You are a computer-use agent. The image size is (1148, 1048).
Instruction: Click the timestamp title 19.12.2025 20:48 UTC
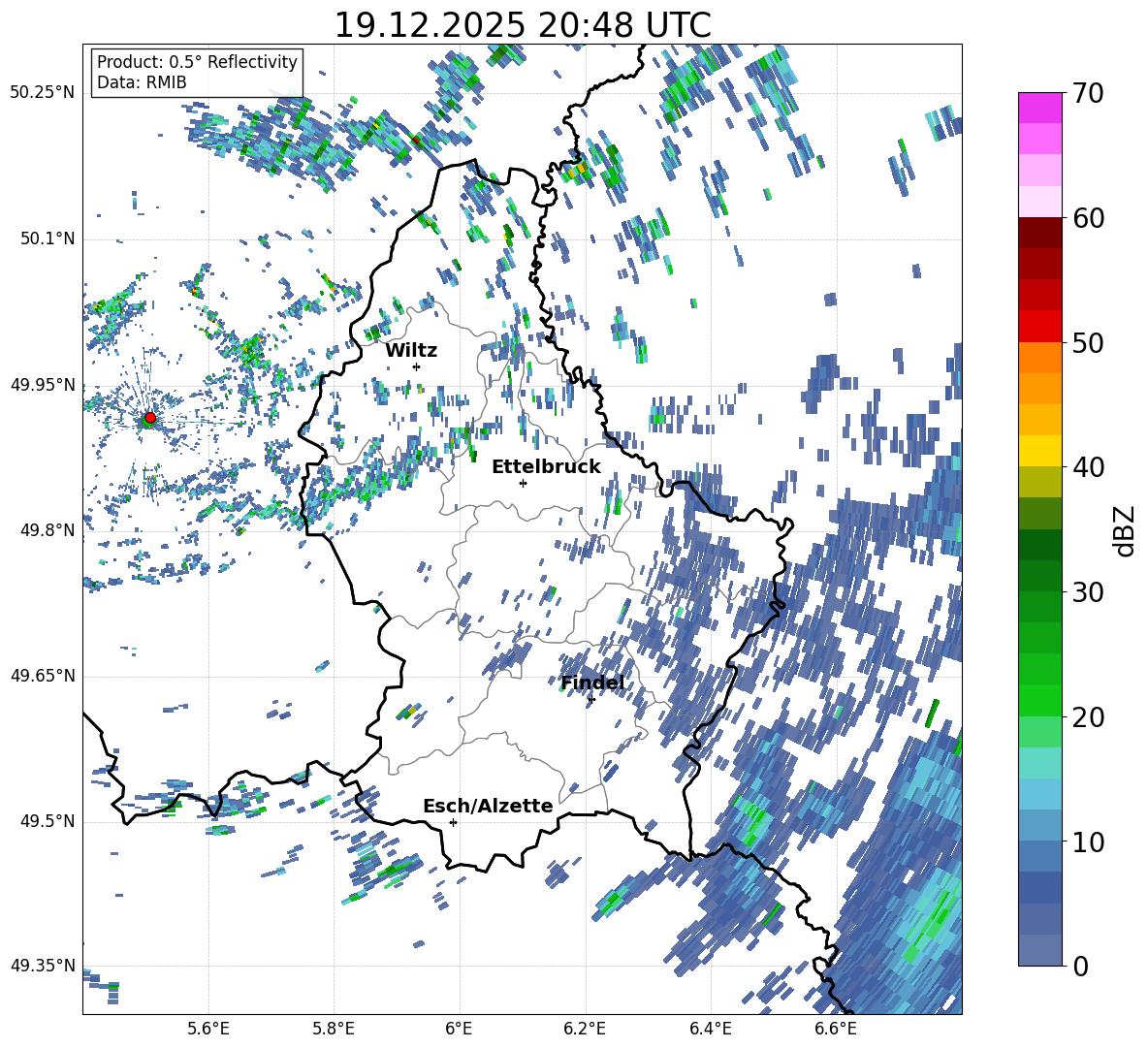[x=523, y=25]
